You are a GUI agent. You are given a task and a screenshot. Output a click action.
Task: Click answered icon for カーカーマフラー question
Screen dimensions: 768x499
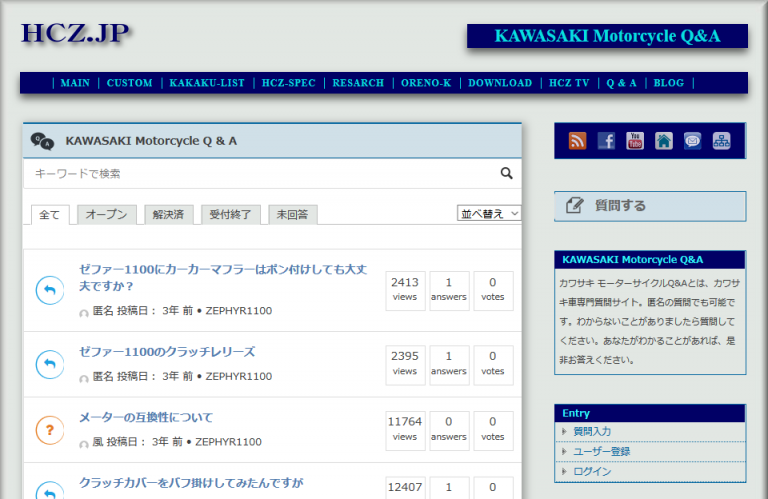click(x=50, y=290)
